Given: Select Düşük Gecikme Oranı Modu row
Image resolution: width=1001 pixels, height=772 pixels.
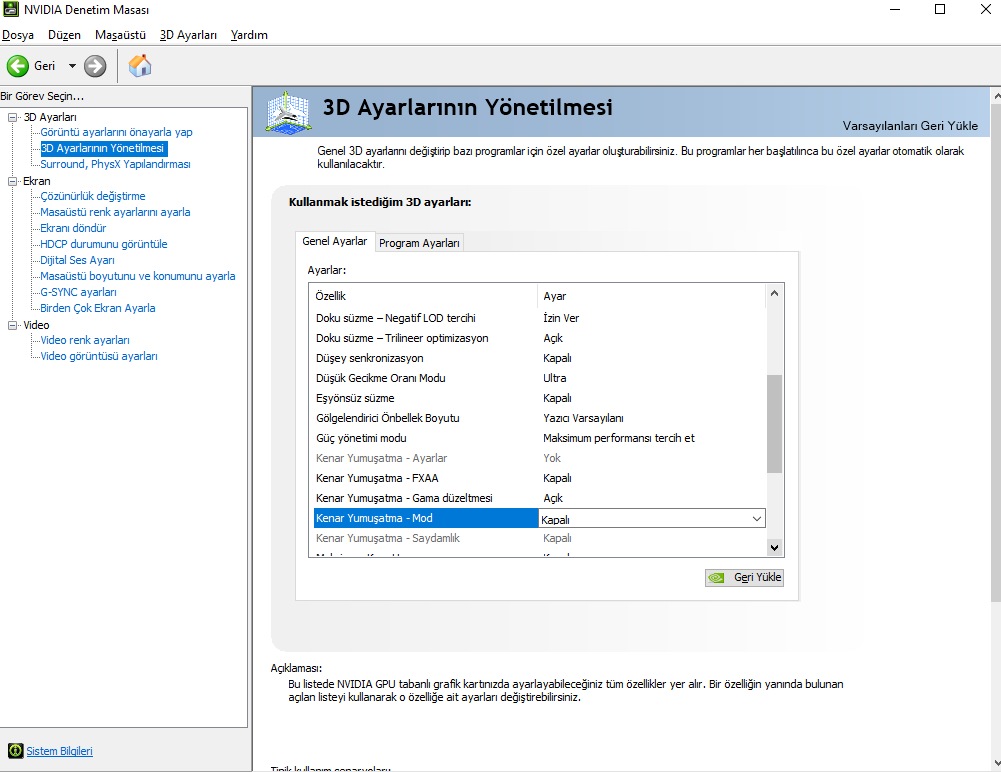Looking at the screenshot, I should click(539, 378).
